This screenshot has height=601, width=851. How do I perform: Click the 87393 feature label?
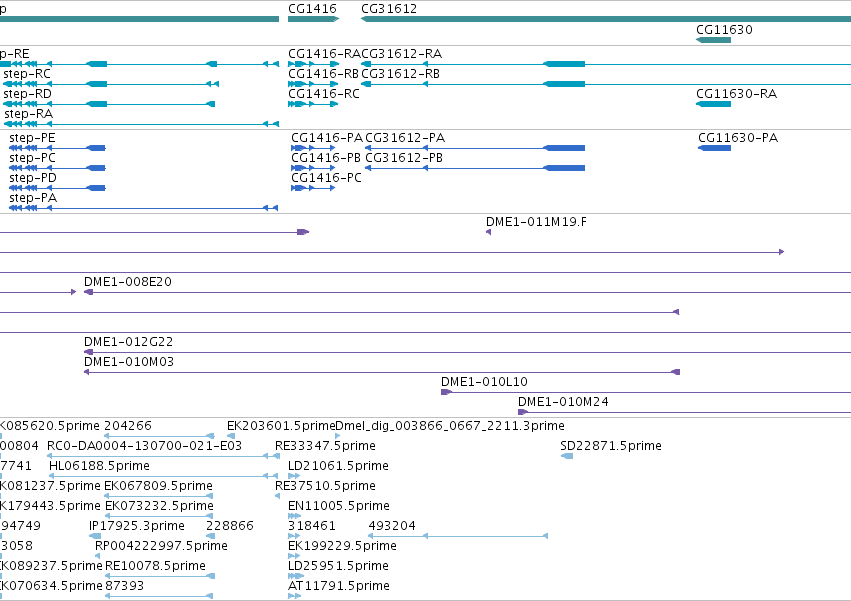124,586
